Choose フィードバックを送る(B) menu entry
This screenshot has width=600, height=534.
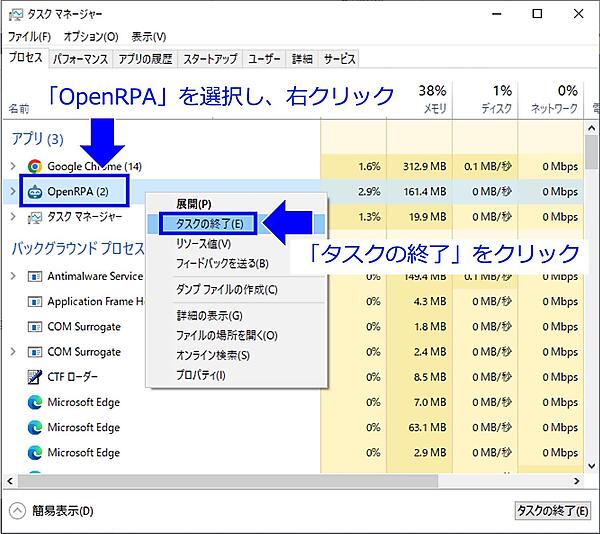[x=236, y=264]
